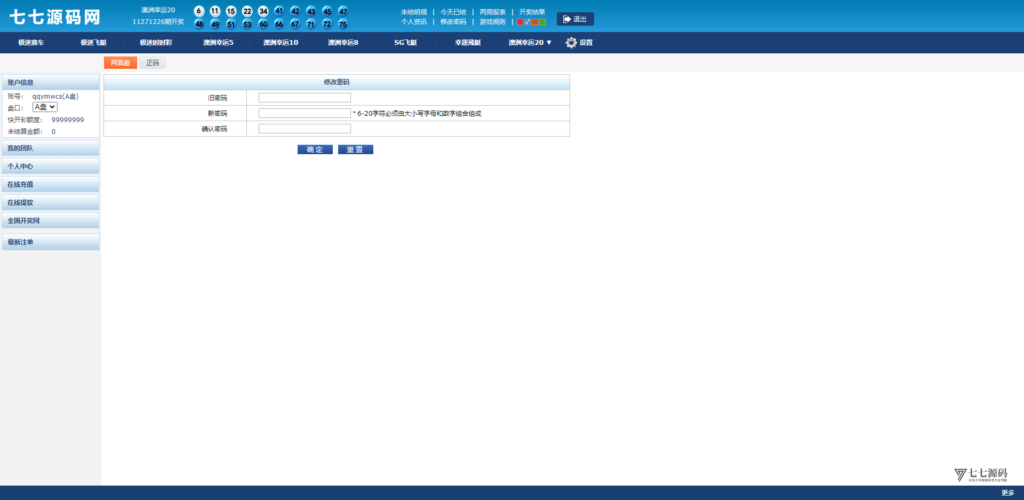The image size is (1024, 500).
Task: Click the 退出 logout button
Action: 575,19
